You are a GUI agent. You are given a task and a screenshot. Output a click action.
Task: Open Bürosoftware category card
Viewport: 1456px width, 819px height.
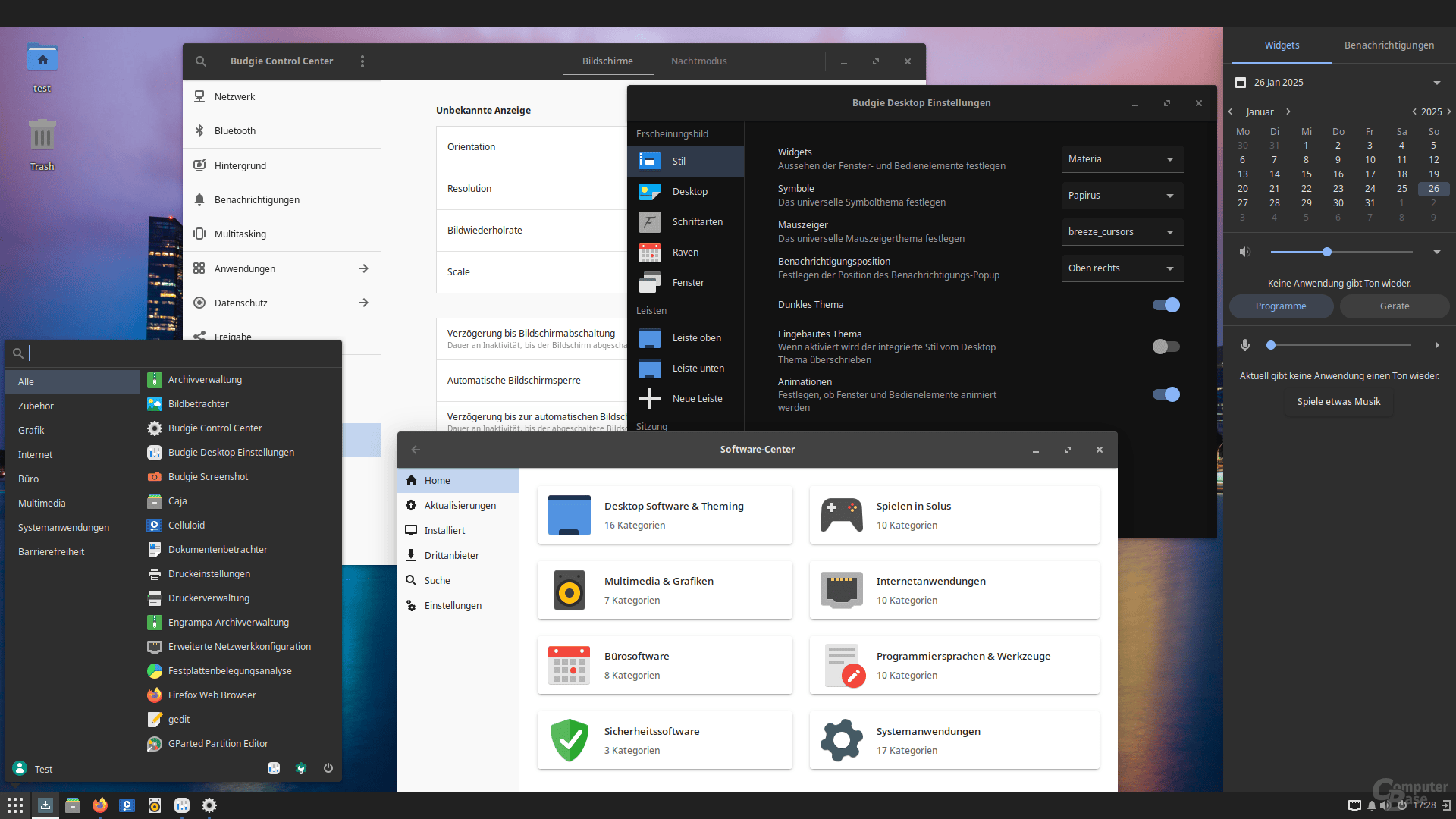click(x=665, y=666)
